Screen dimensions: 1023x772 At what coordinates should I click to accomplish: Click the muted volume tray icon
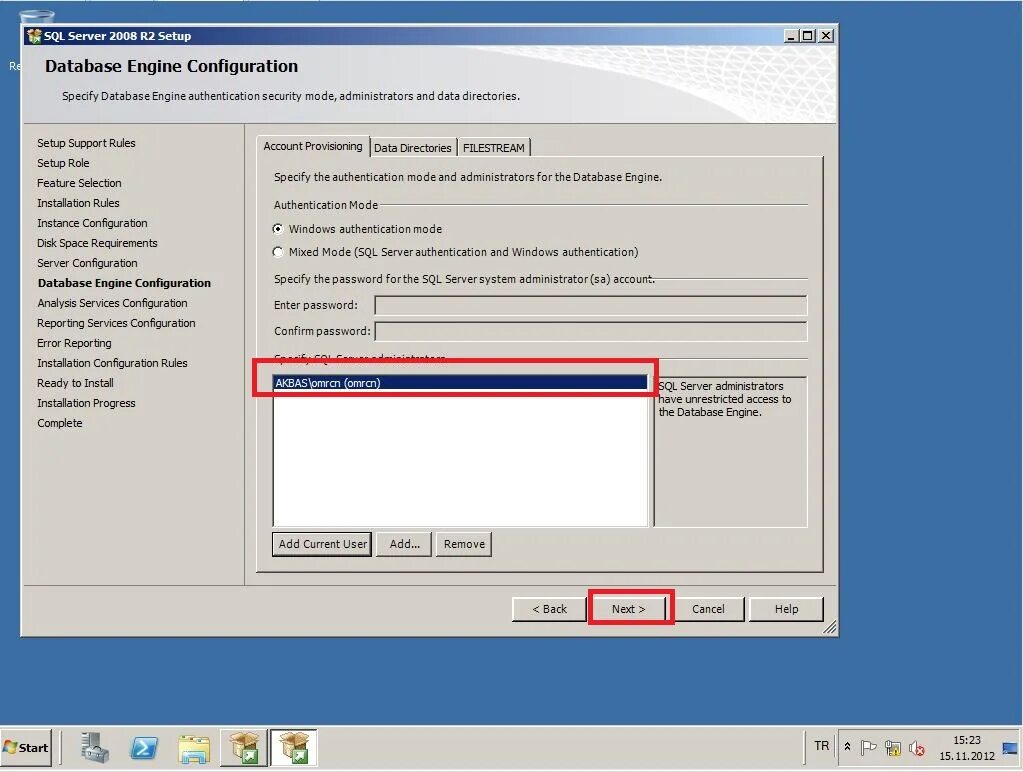[x=917, y=748]
